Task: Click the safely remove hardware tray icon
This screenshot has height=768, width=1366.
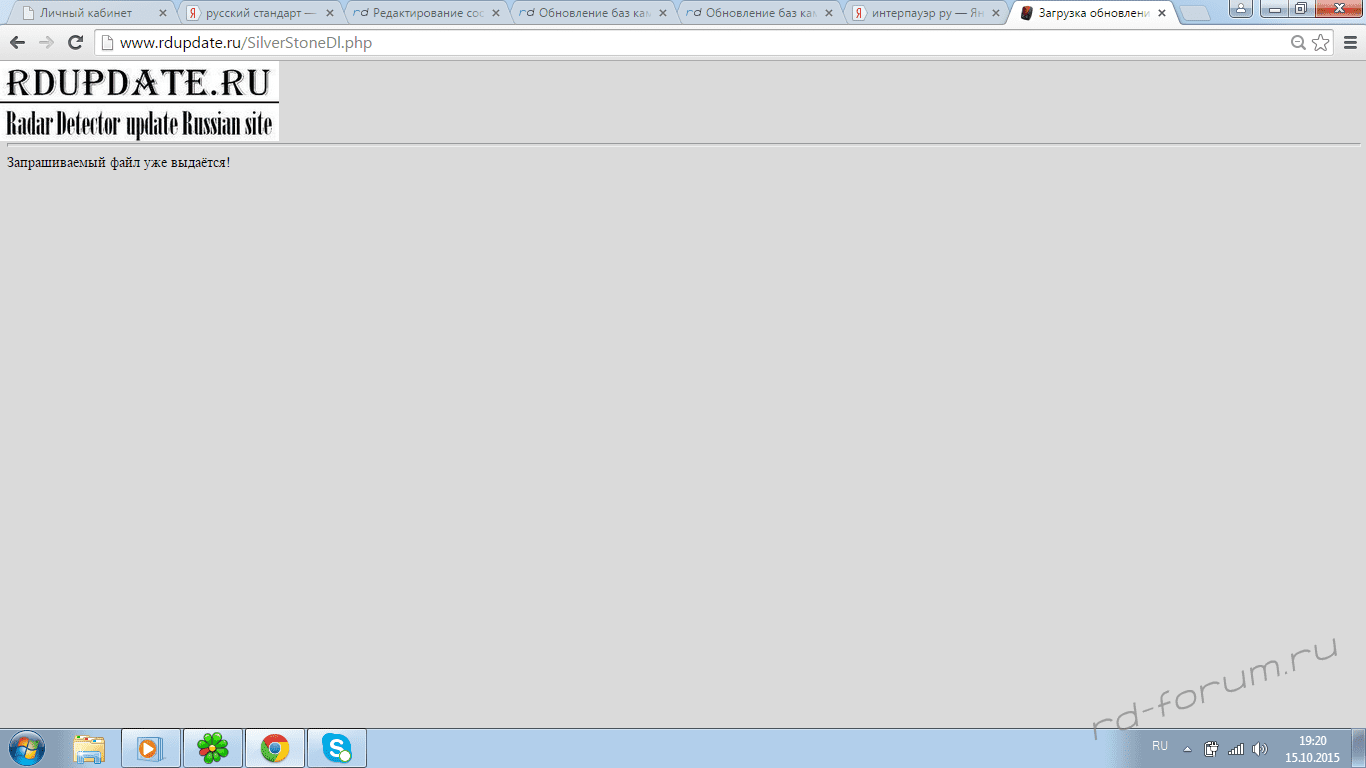Action: (1211, 749)
